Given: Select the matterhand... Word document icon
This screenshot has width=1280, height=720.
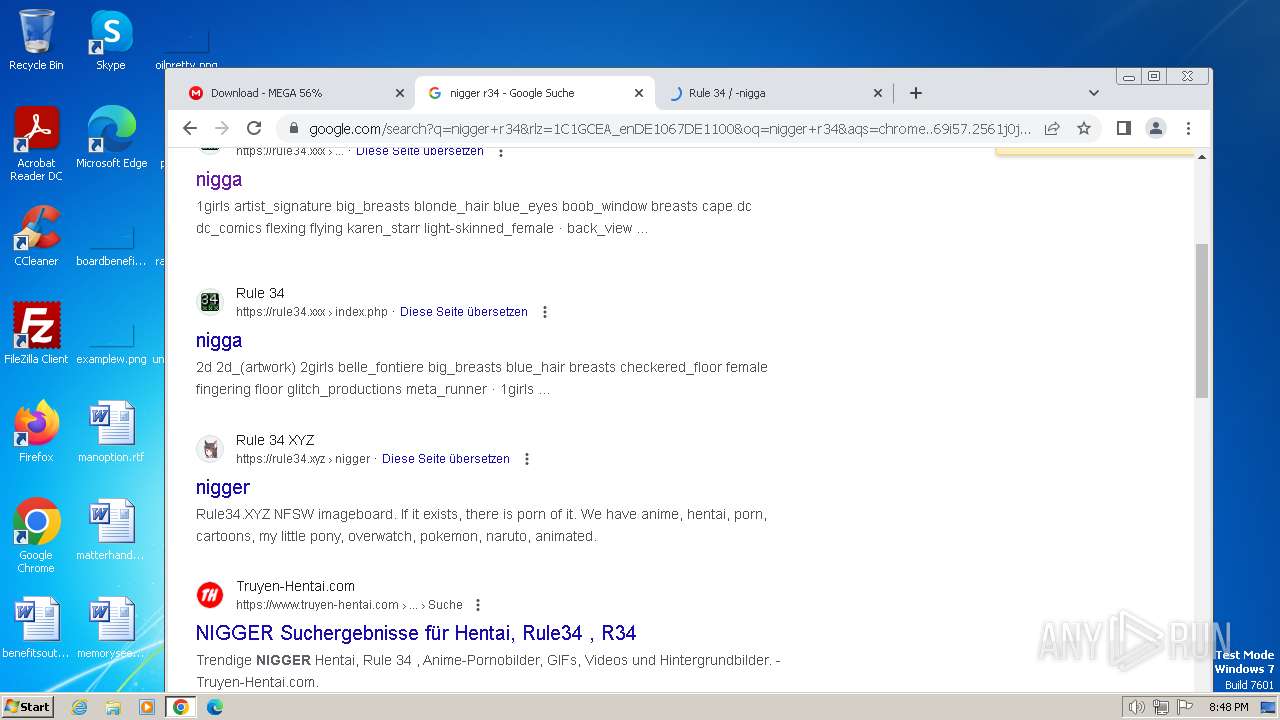Looking at the screenshot, I should [x=111, y=530].
